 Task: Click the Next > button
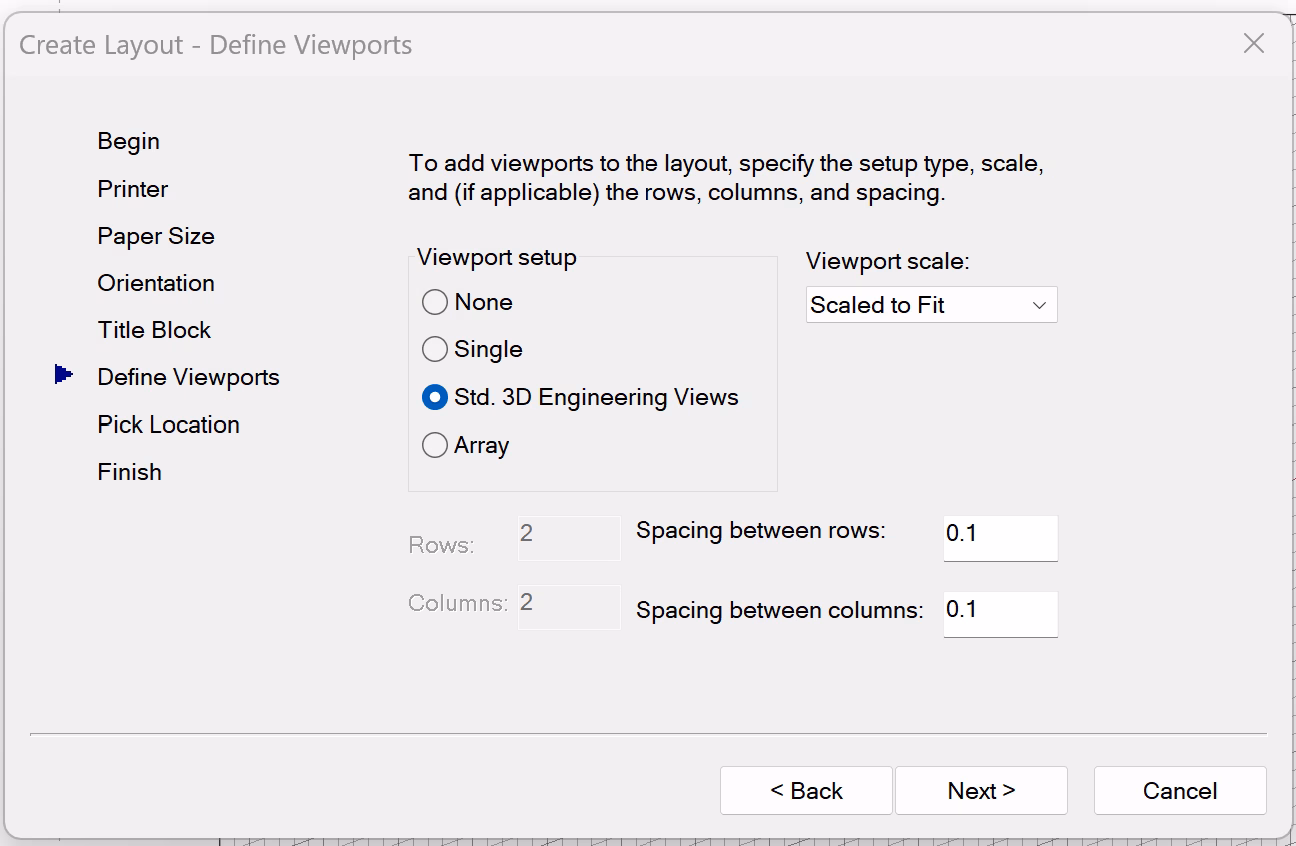pyautogui.click(x=981, y=791)
